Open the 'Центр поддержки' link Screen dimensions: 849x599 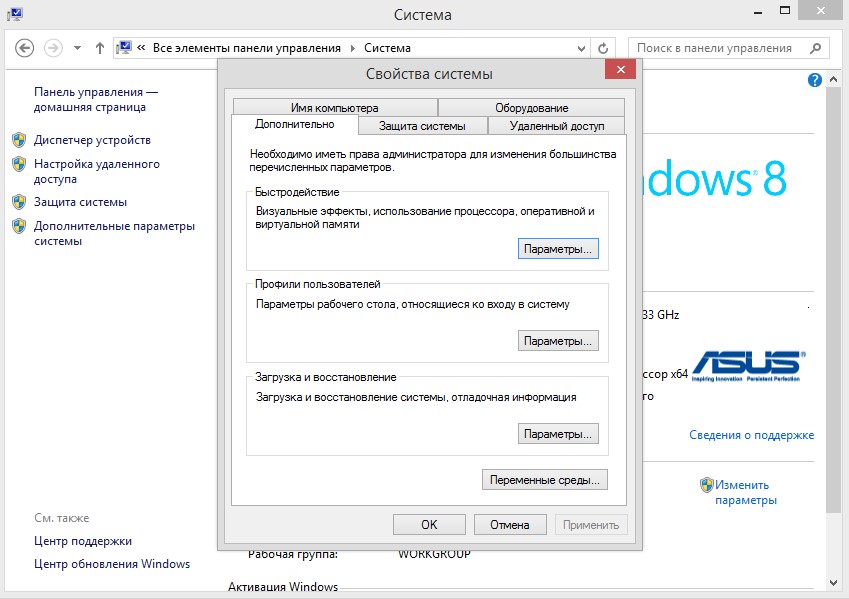pyautogui.click(x=82, y=541)
